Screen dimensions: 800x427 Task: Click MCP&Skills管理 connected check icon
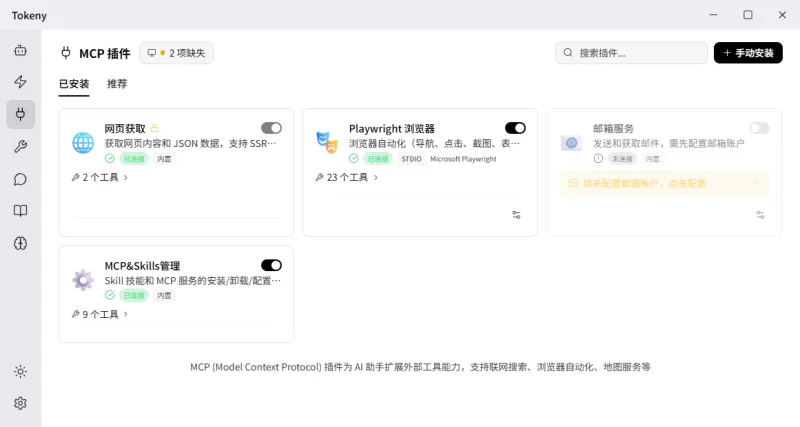(110, 295)
